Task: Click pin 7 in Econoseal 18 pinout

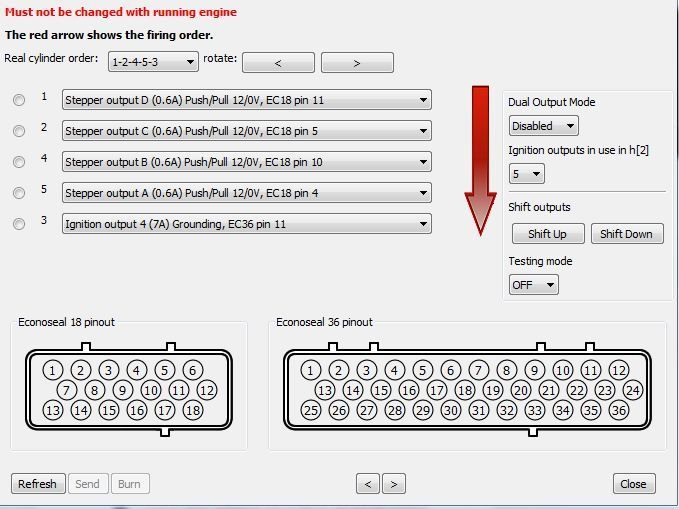Action: pos(67,390)
